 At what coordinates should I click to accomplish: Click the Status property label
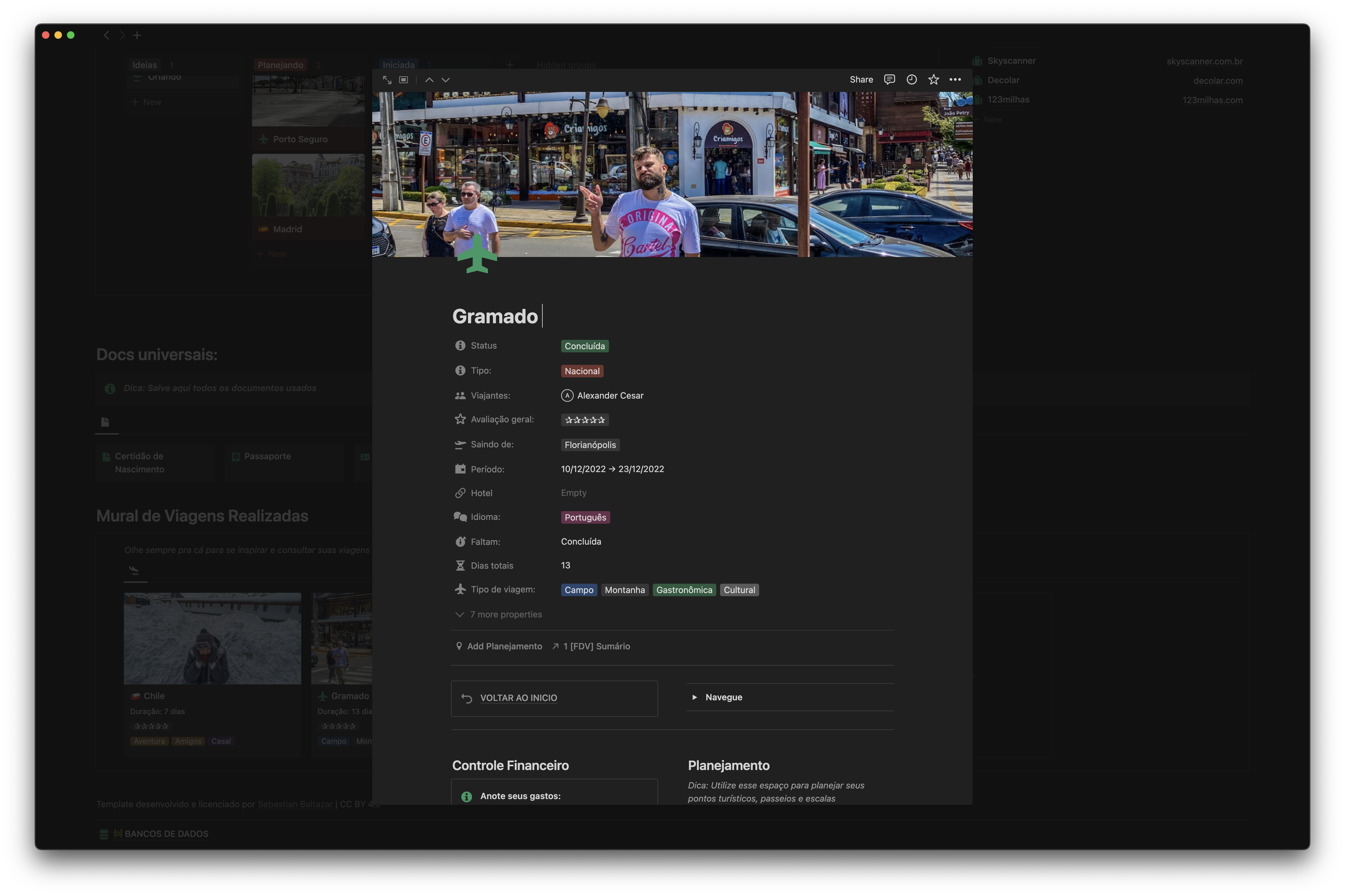click(x=484, y=346)
